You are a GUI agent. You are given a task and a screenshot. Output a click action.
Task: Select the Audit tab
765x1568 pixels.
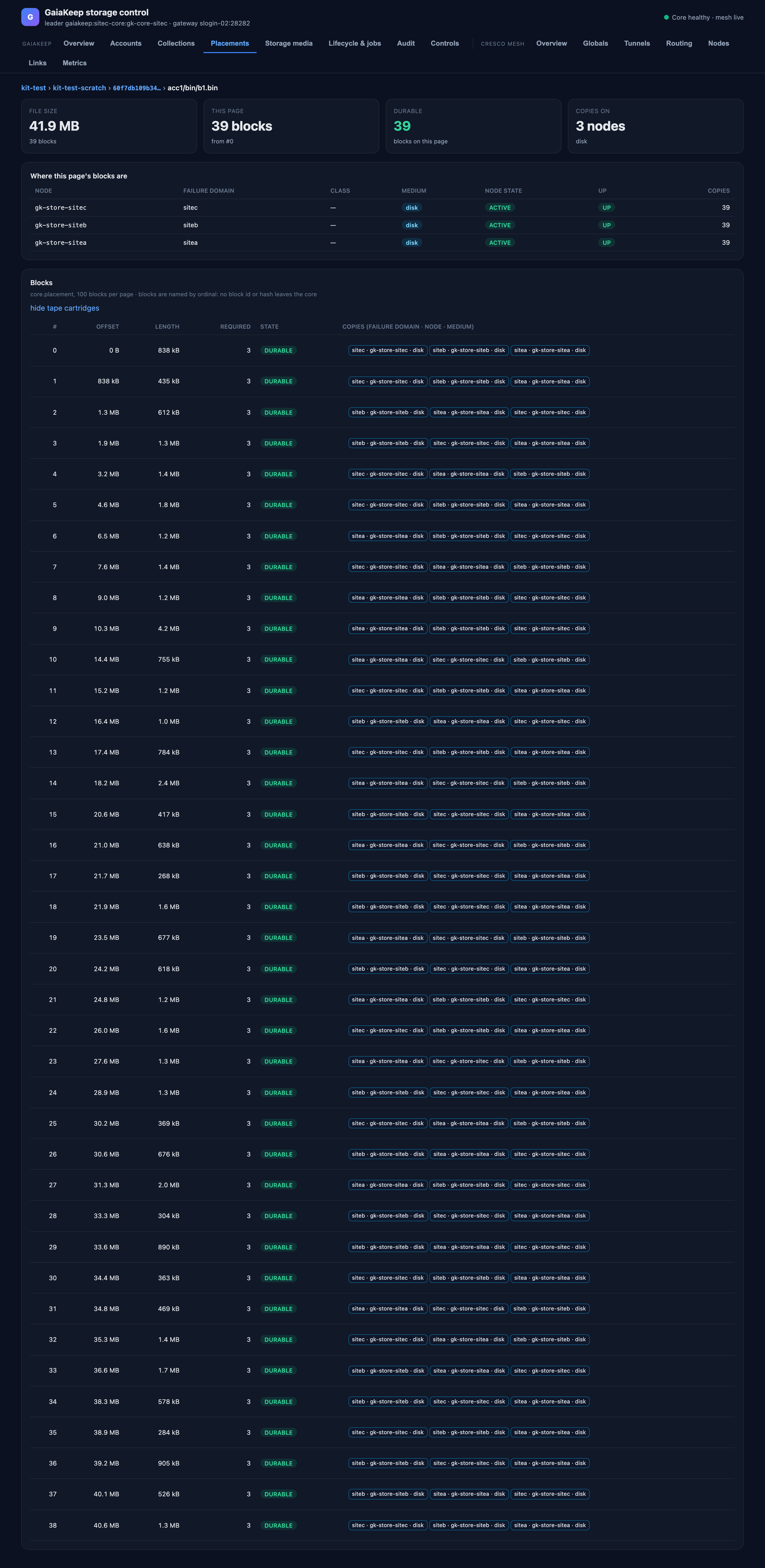(406, 43)
